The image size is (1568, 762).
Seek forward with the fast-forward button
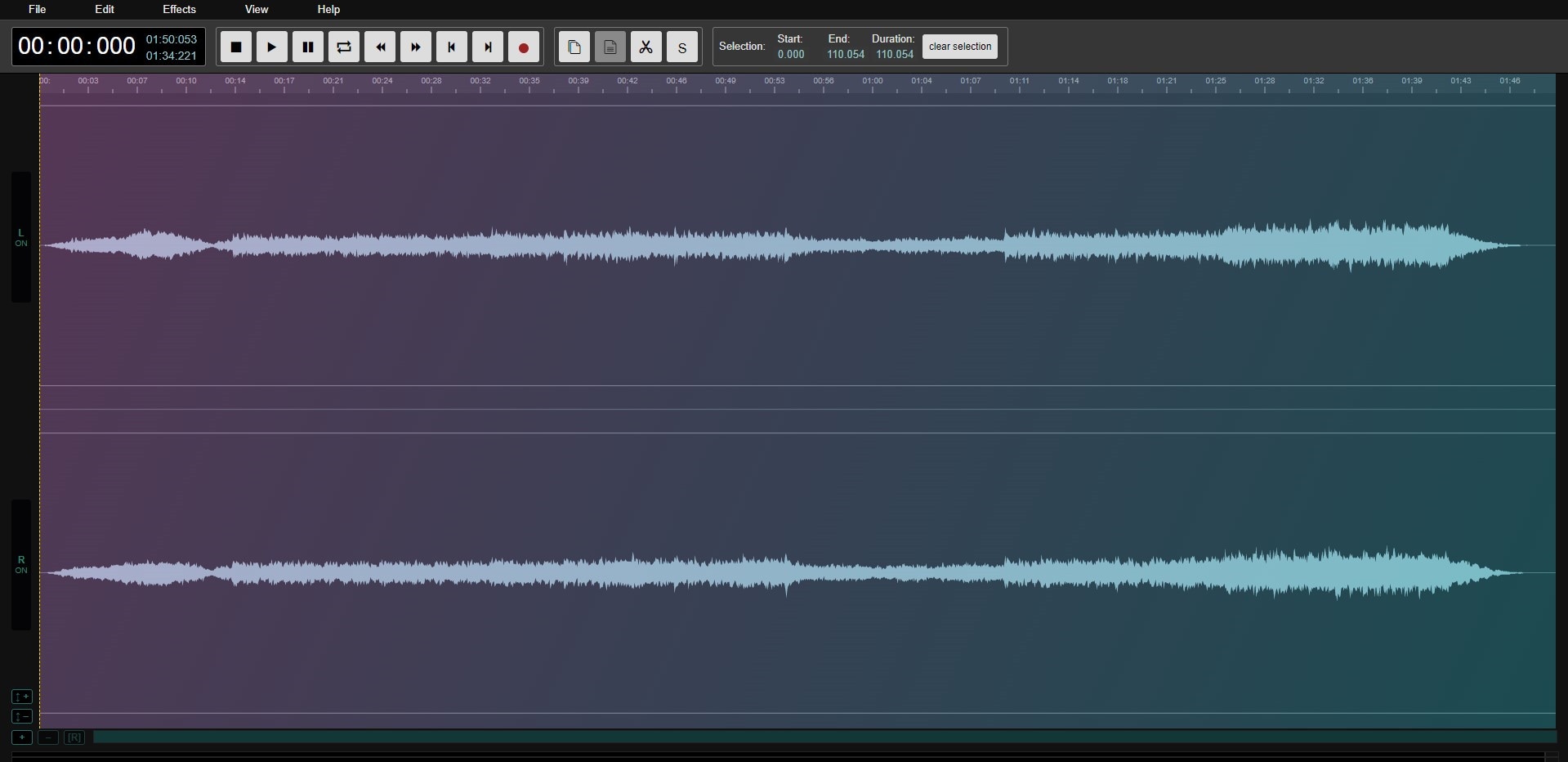click(416, 47)
